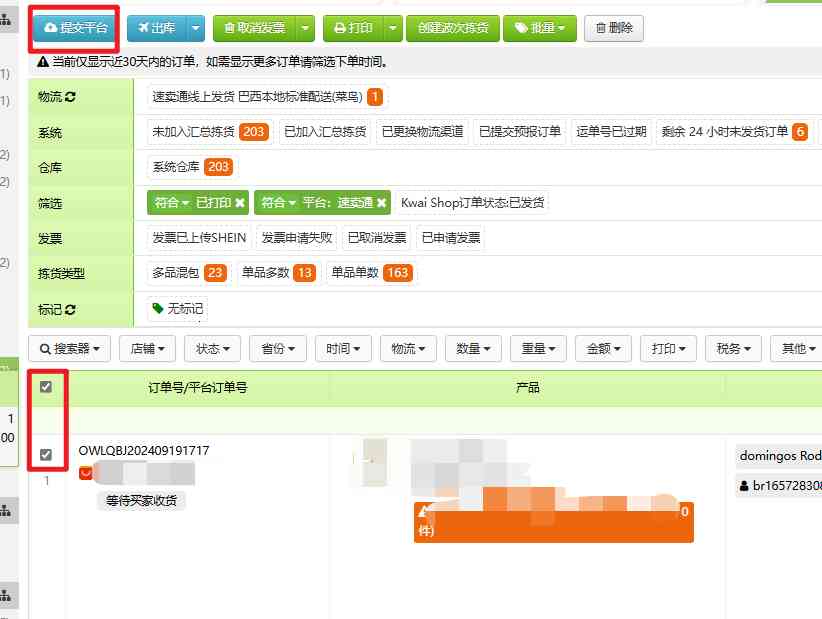
Task: Open the 时间 dropdown
Action: coord(343,348)
